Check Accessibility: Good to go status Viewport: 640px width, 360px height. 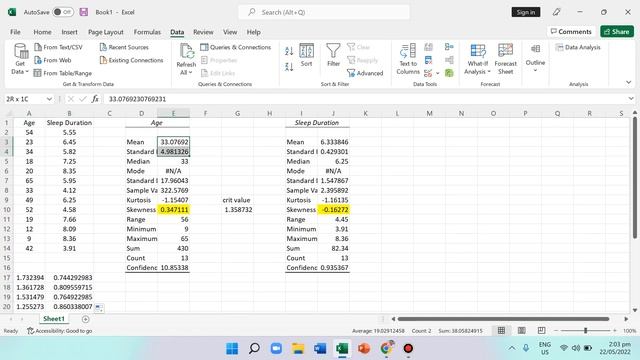[60, 331]
